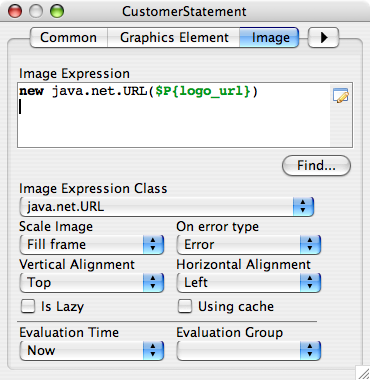Open the empty Evaluation Group dropdown
The image size is (370, 380).
249,351
